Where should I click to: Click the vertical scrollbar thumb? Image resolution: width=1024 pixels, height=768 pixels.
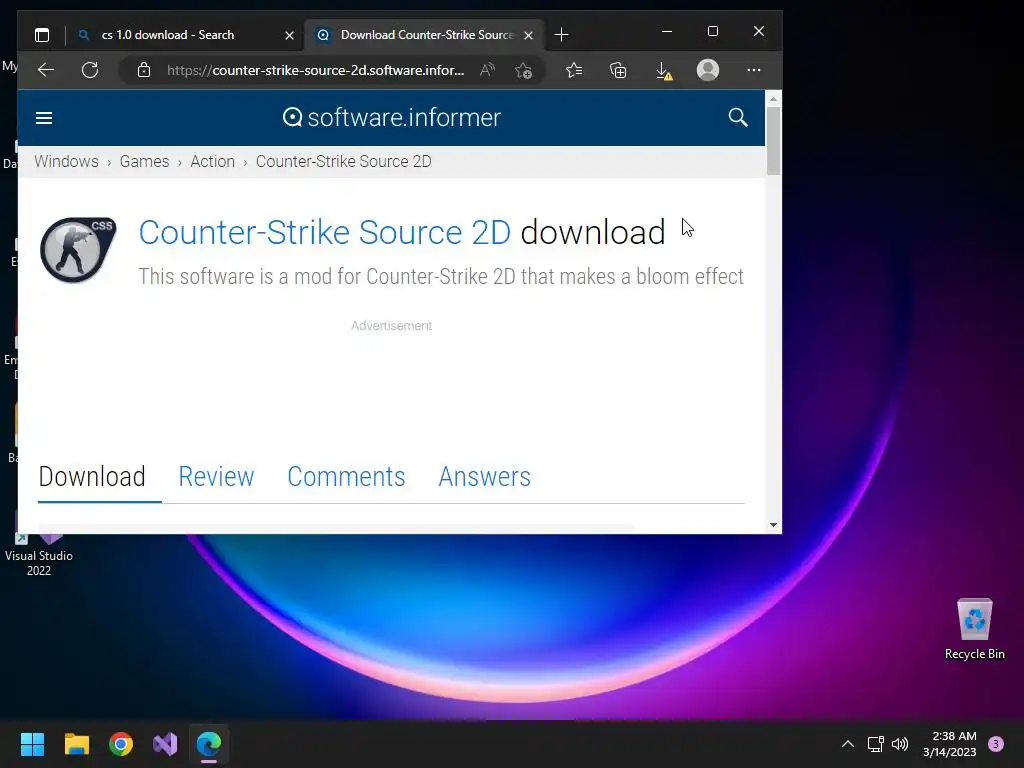click(x=773, y=141)
